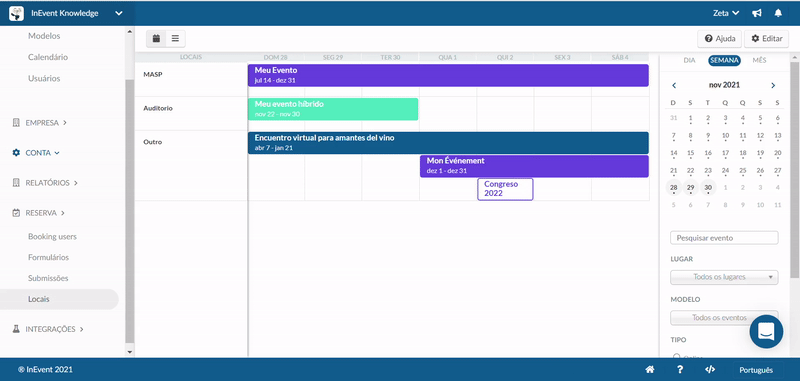
Task: Click the Ajuda button
Action: (x=719, y=39)
